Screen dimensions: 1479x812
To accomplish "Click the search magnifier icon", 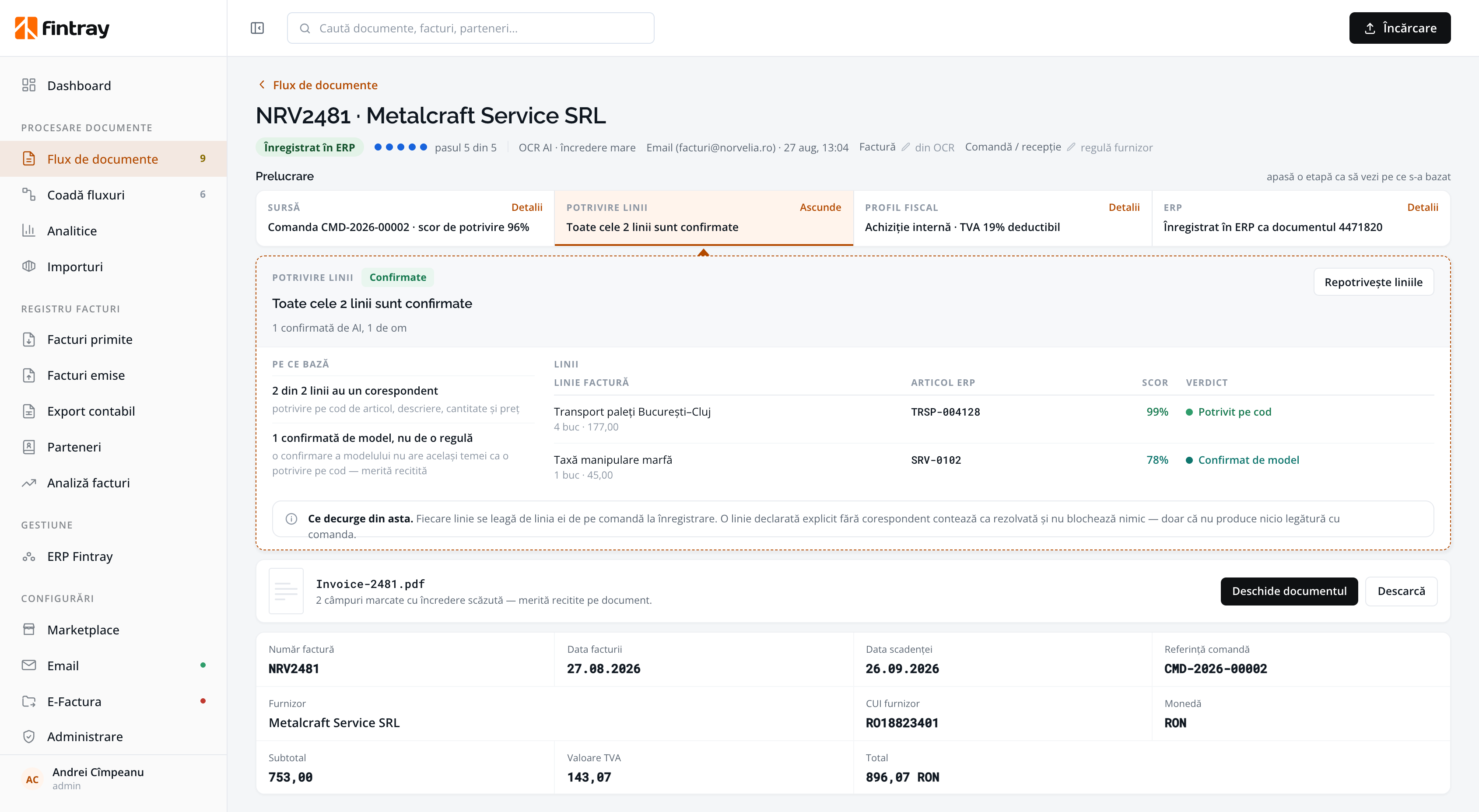I will pos(305,28).
